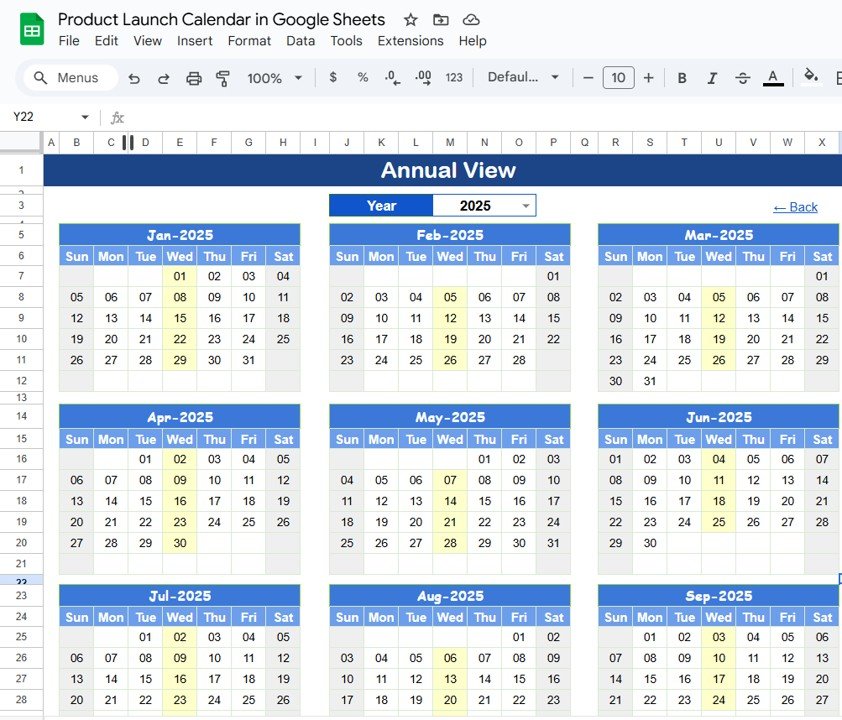
Task: Select column E header
Action: tap(179, 142)
